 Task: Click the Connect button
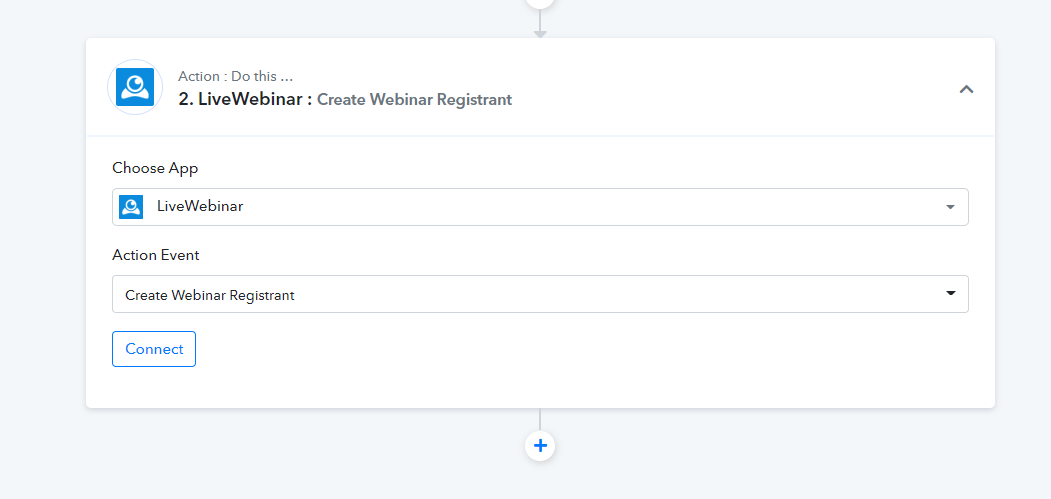tap(153, 349)
